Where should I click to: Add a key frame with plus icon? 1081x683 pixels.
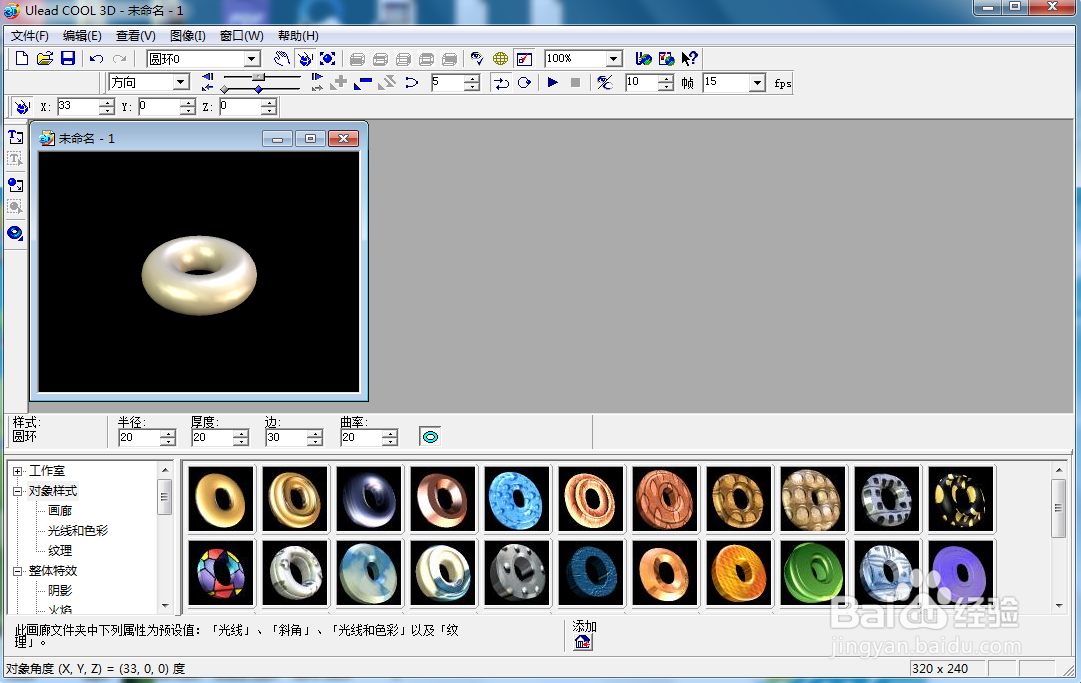click(x=338, y=83)
